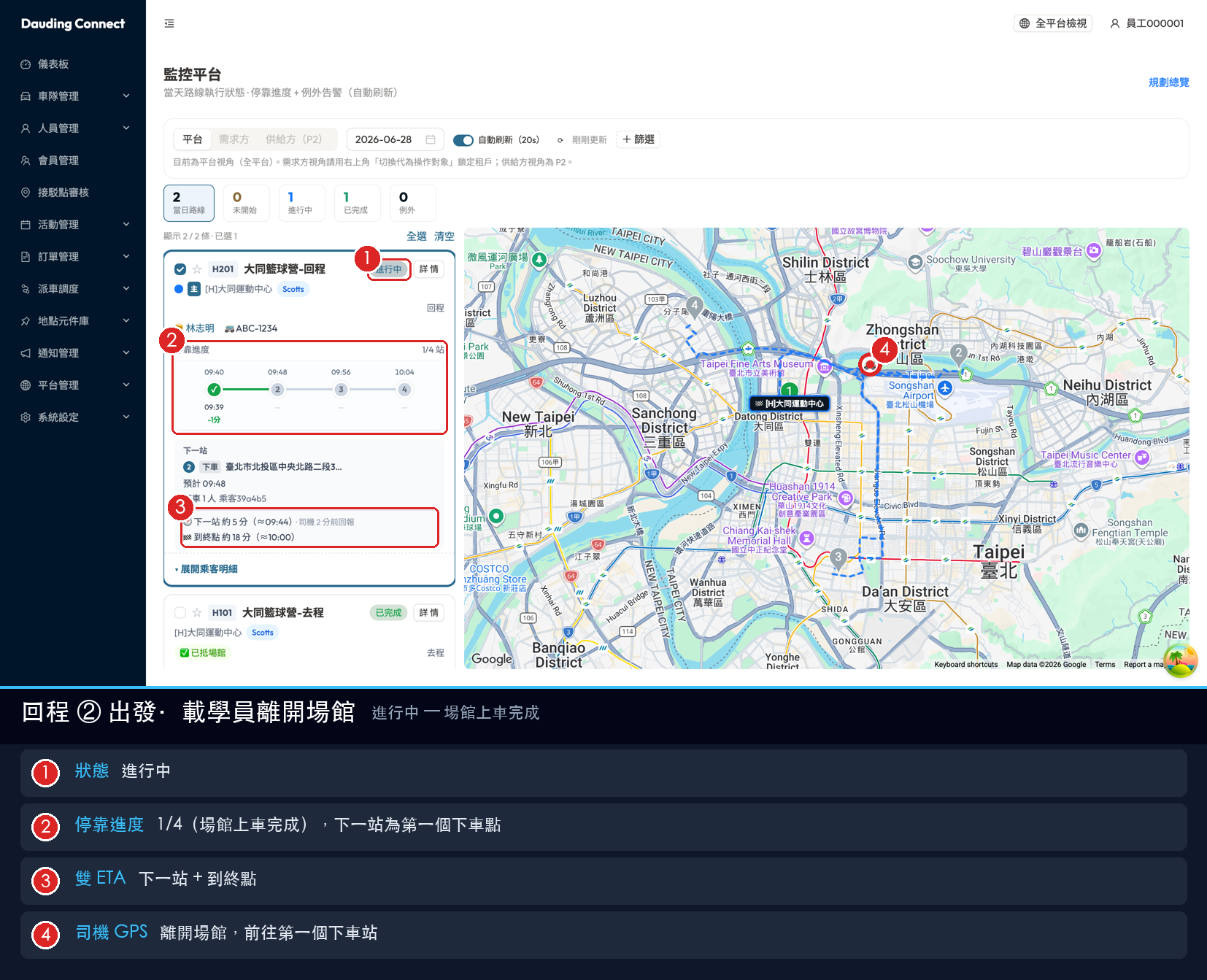This screenshot has height=980, width=1207.
Task: Filter by 當日路線 count tab
Action: point(189,203)
